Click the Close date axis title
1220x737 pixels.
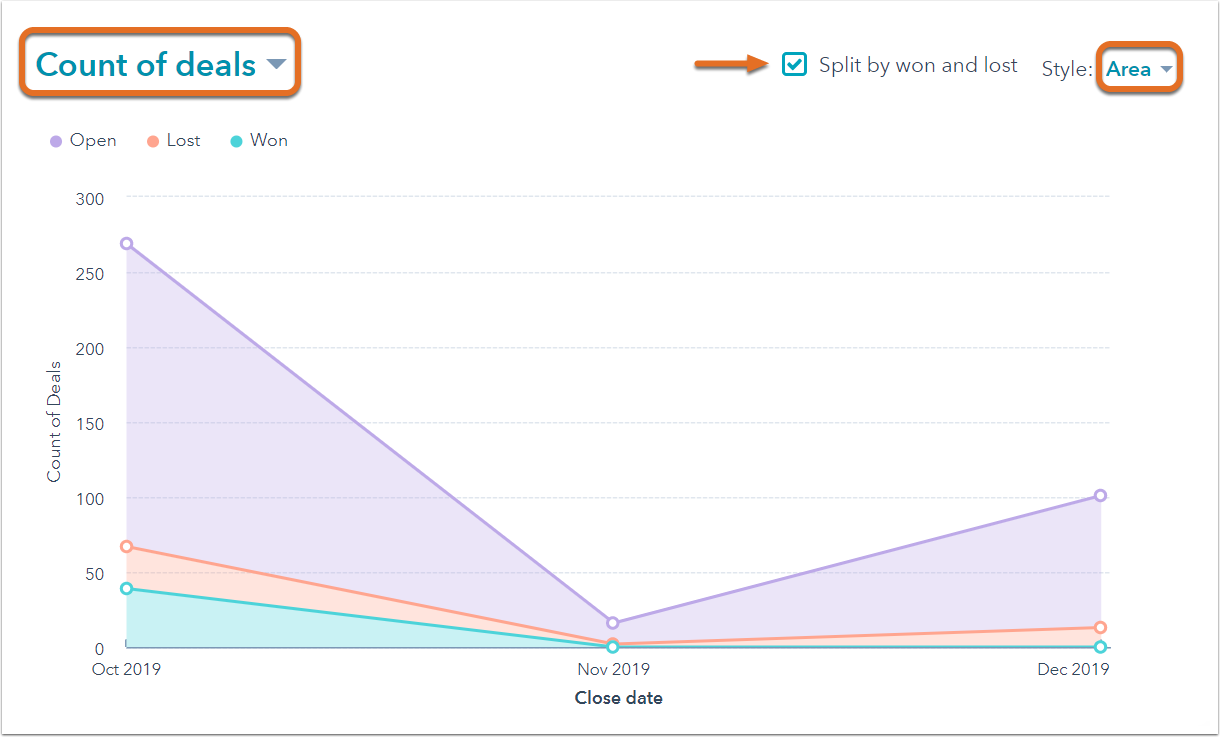(x=618, y=698)
